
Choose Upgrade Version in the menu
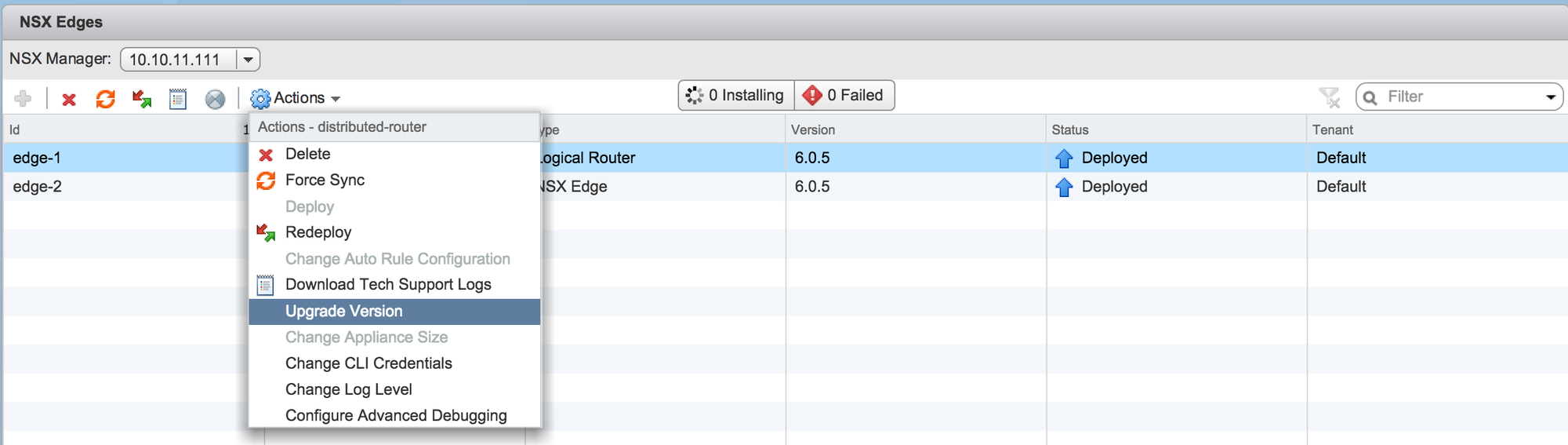point(394,312)
